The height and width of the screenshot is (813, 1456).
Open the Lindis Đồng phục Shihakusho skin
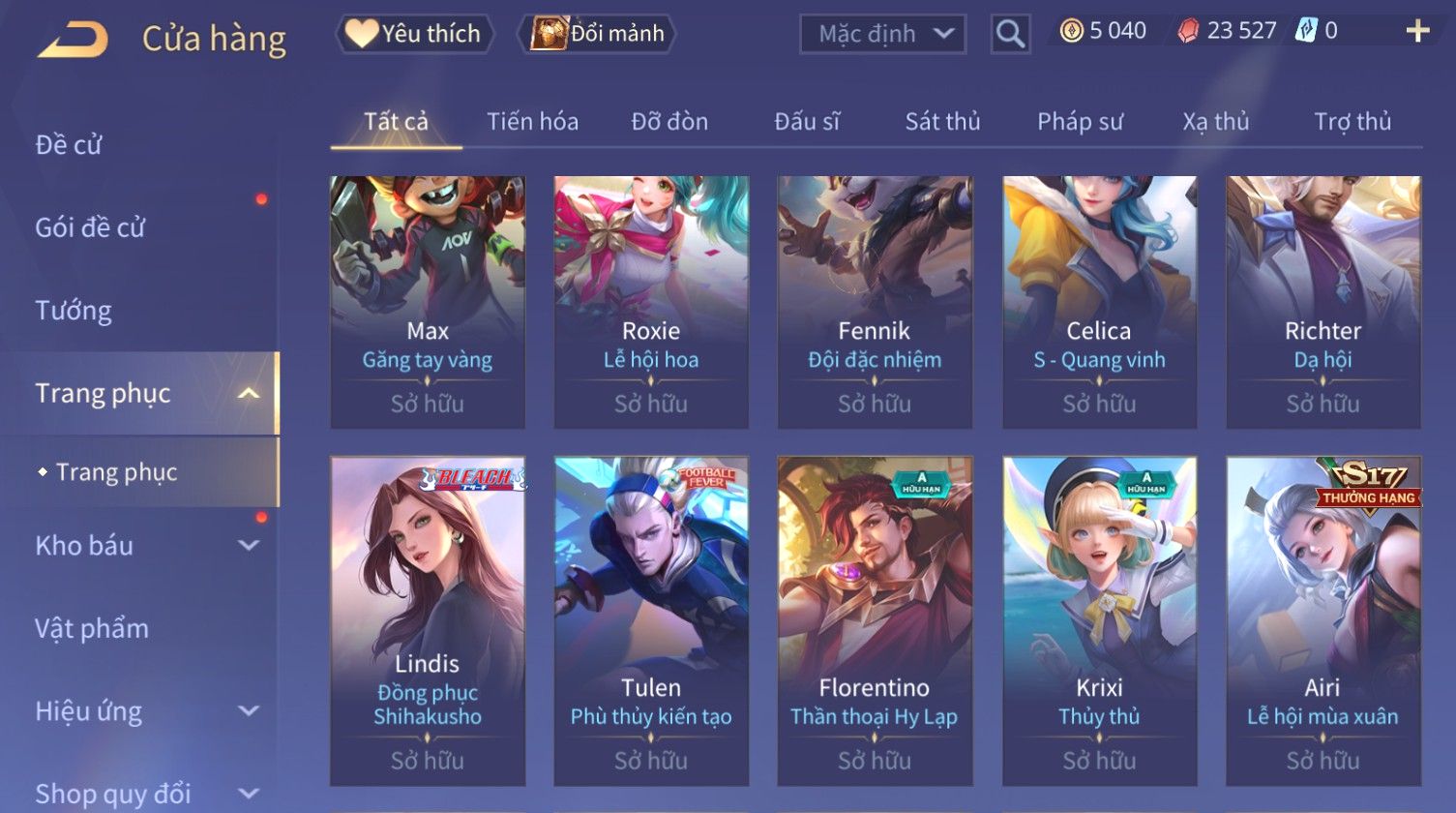tap(428, 621)
